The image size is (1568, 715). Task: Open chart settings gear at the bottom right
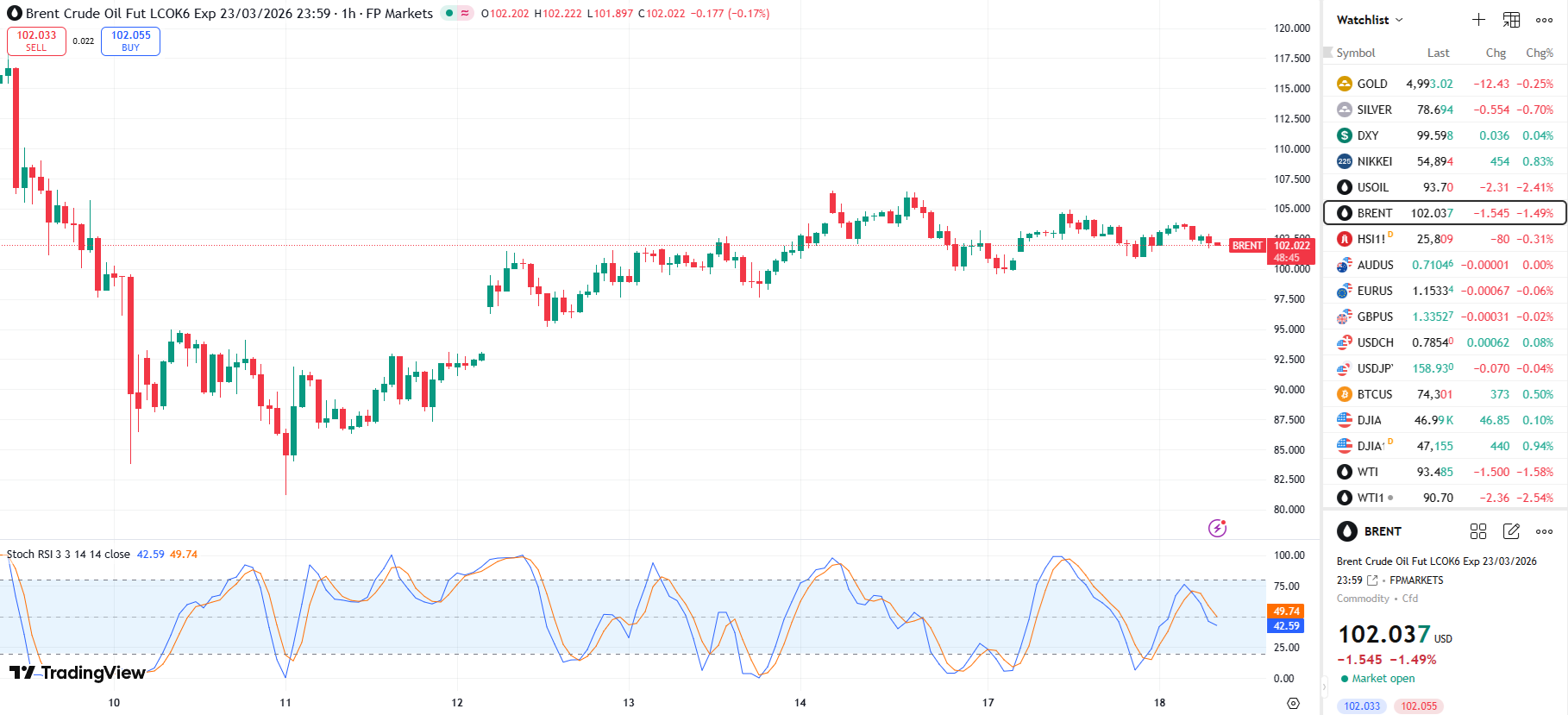[x=1293, y=703]
